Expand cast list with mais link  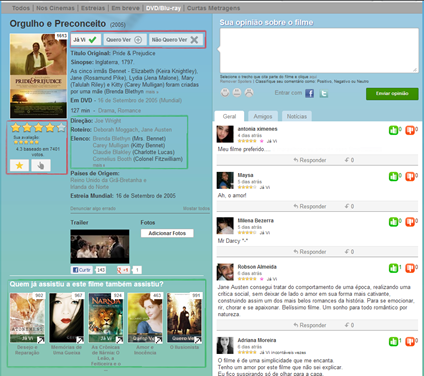click(99, 165)
